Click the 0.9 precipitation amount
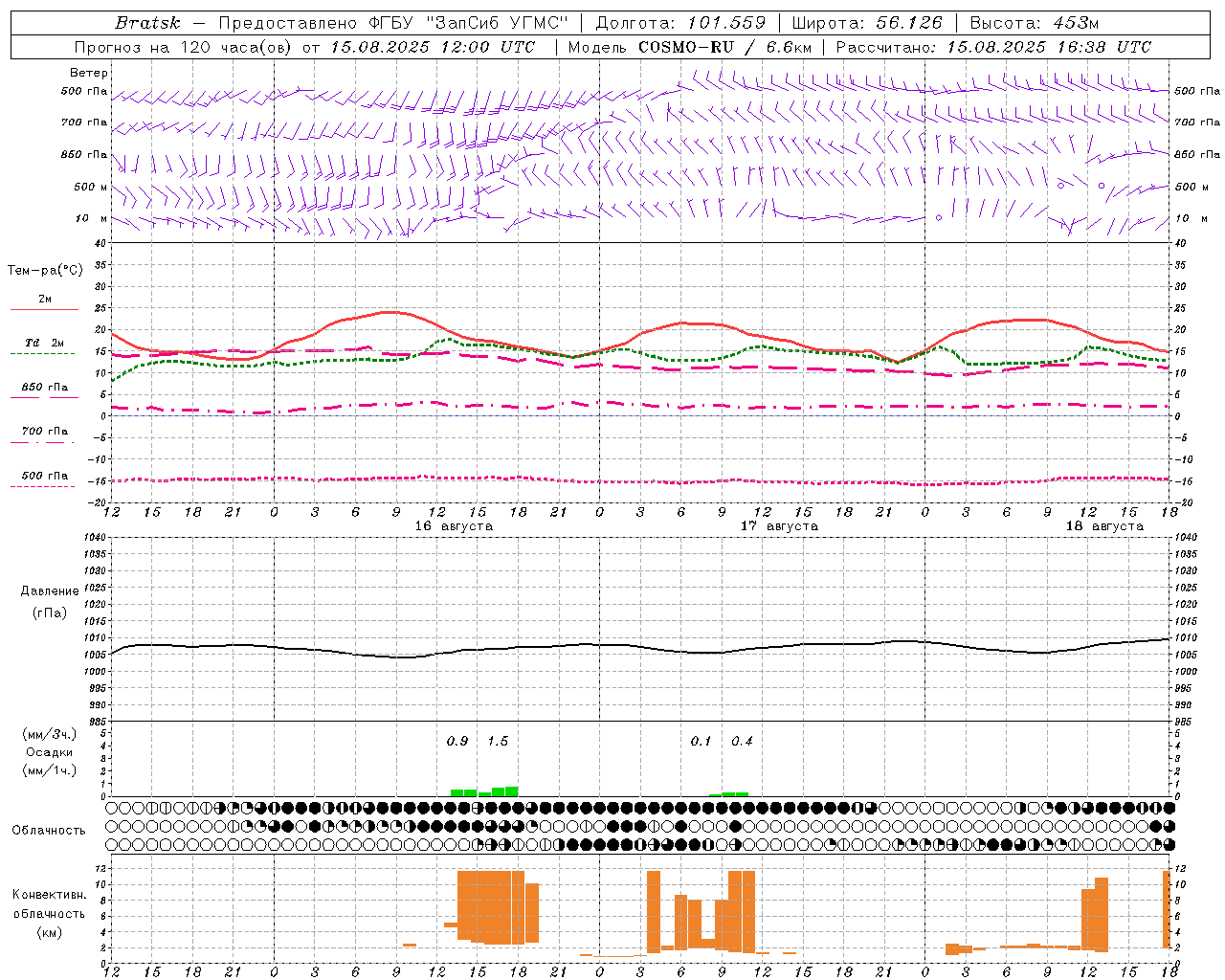 tap(457, 742)
